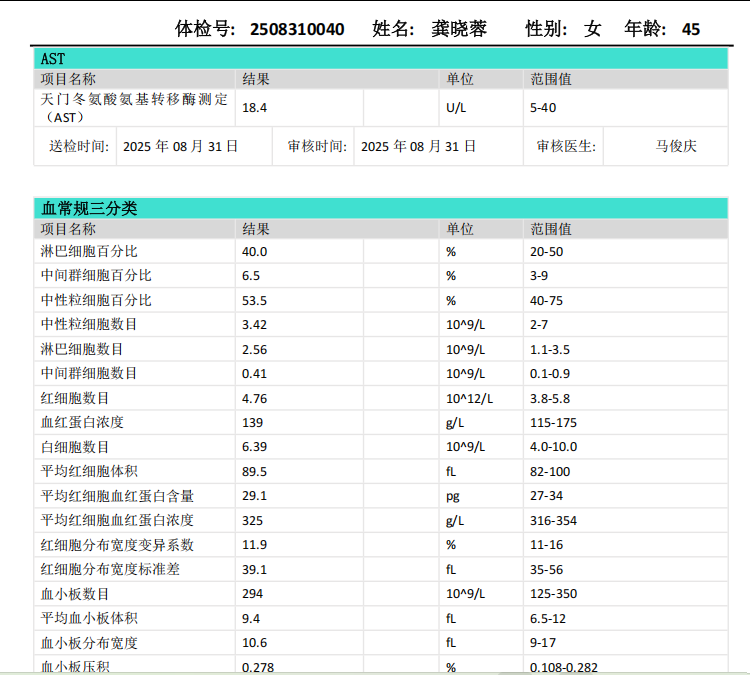Screen dimensions: 750x675
Task: Click the AST result value 18.4
Action: (x=255, y=108)
